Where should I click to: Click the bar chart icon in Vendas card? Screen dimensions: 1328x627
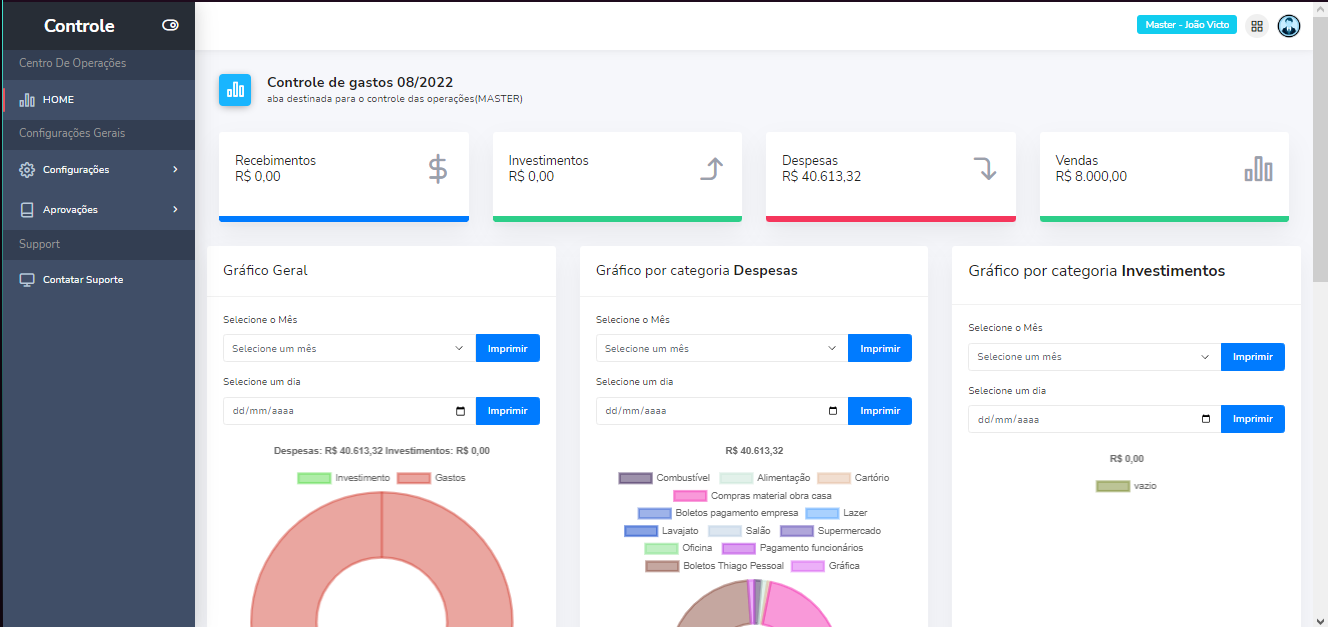[1259, 169]
